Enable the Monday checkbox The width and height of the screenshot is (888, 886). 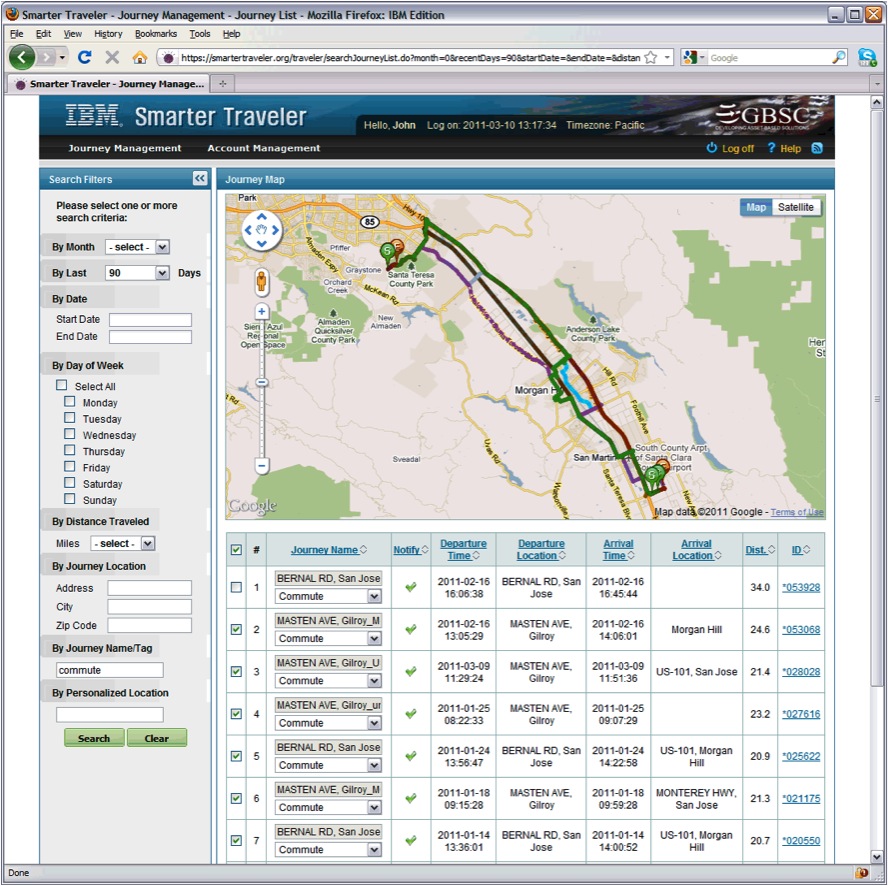pos(70,402)
